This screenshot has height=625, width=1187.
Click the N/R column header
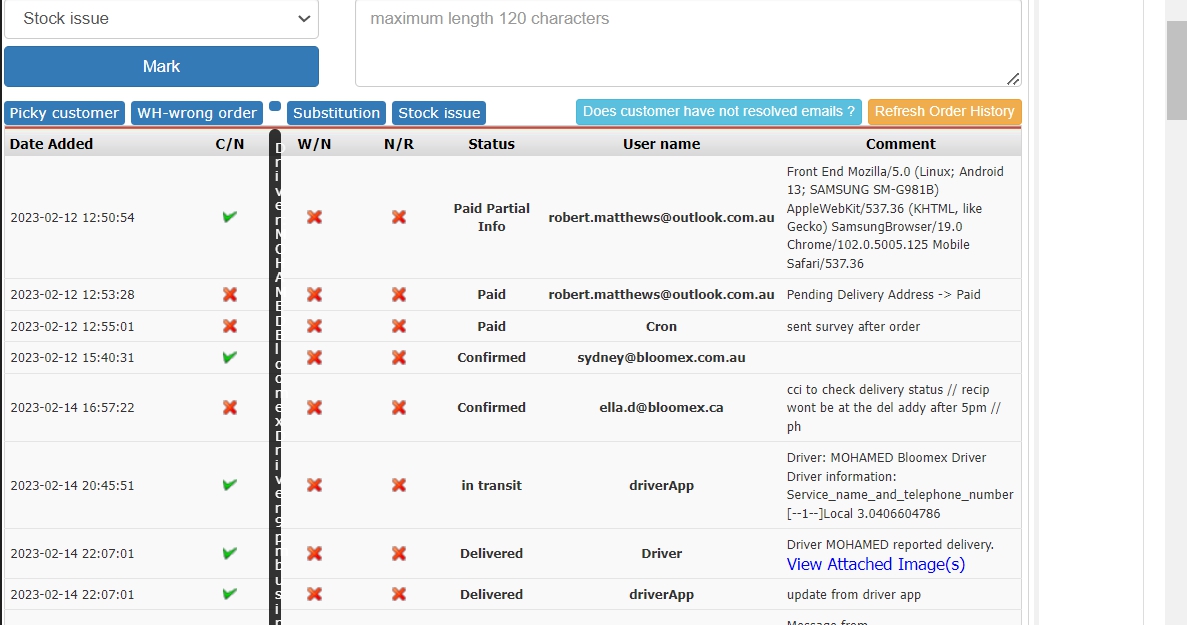399,144
